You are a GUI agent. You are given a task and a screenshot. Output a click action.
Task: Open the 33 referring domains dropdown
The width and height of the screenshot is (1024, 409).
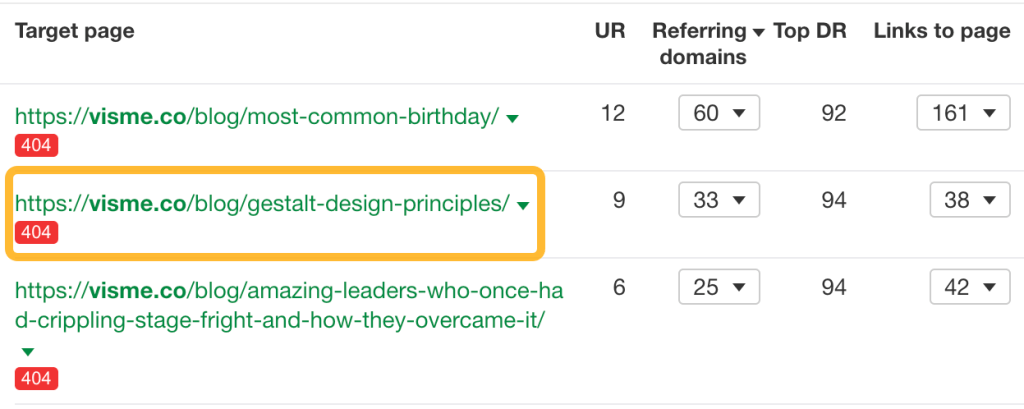[x=719, y=200]
